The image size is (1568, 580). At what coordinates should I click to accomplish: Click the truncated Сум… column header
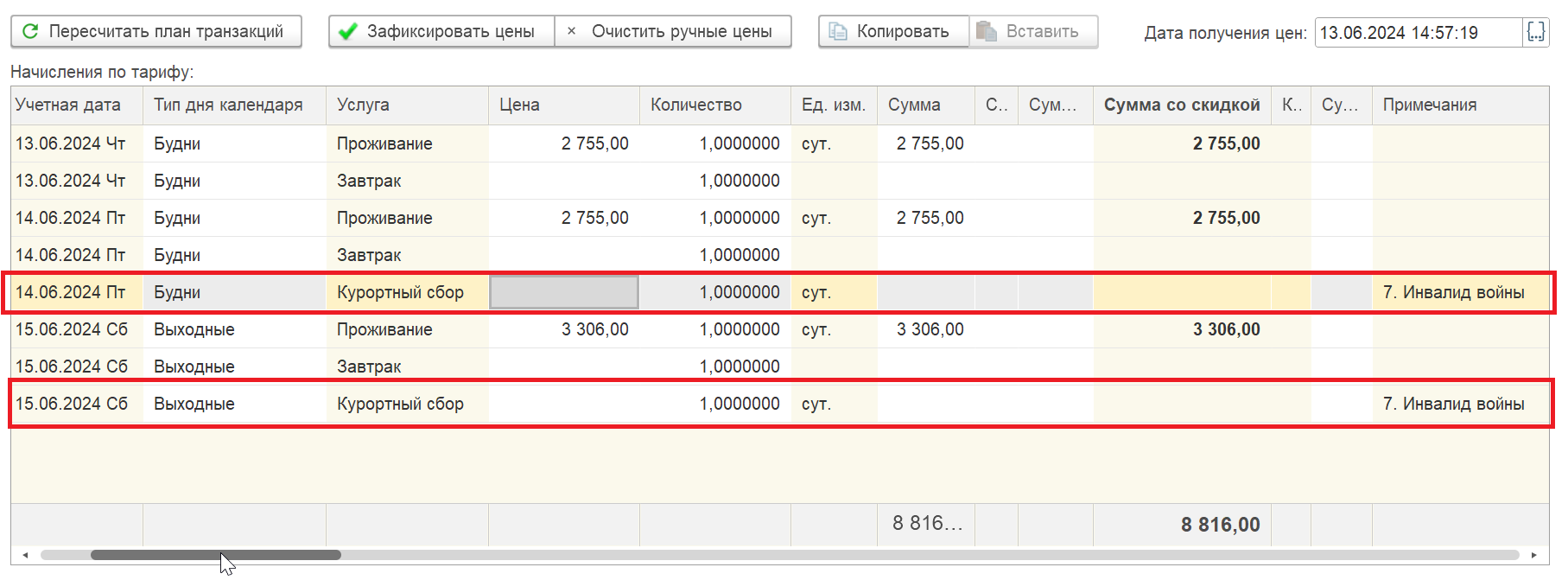[x=1055, y=105]
